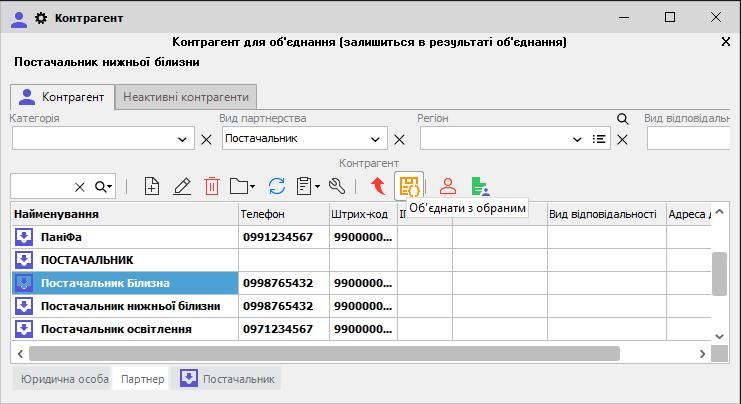
Task: Click the purple user icon in title bar
Action: [19, 18]
